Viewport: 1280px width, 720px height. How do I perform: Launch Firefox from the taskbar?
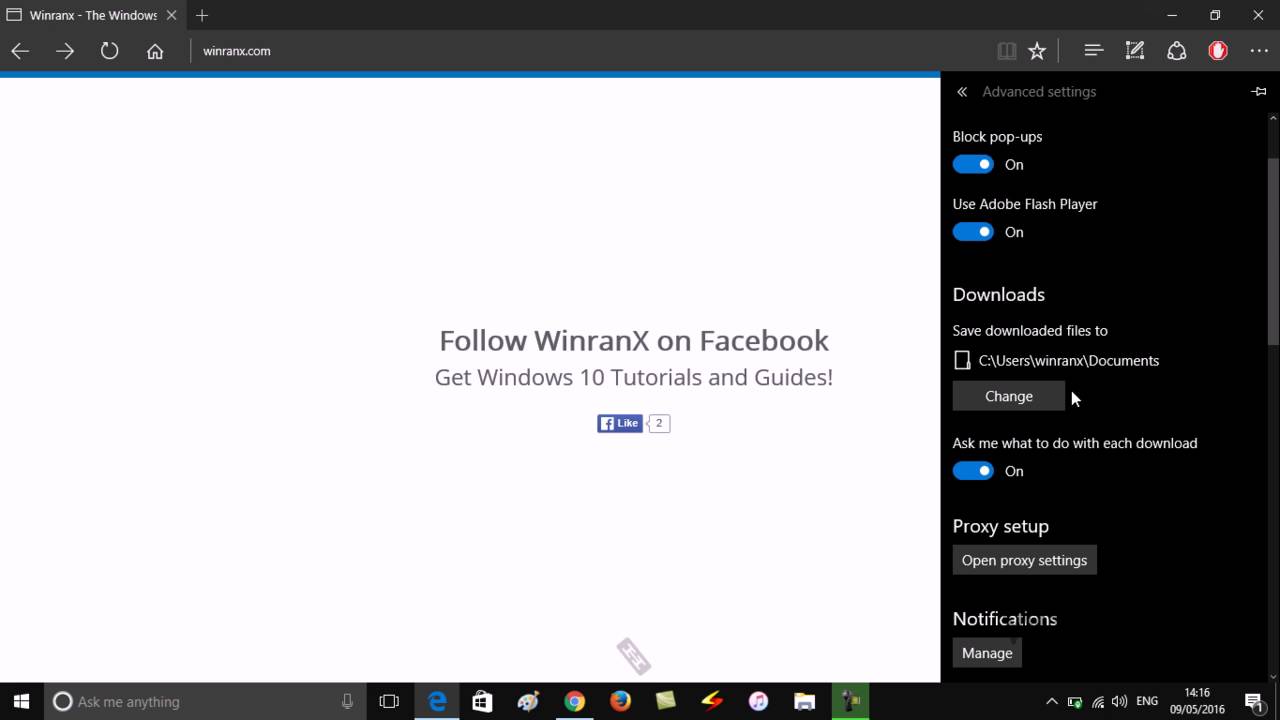click(620, 701)
